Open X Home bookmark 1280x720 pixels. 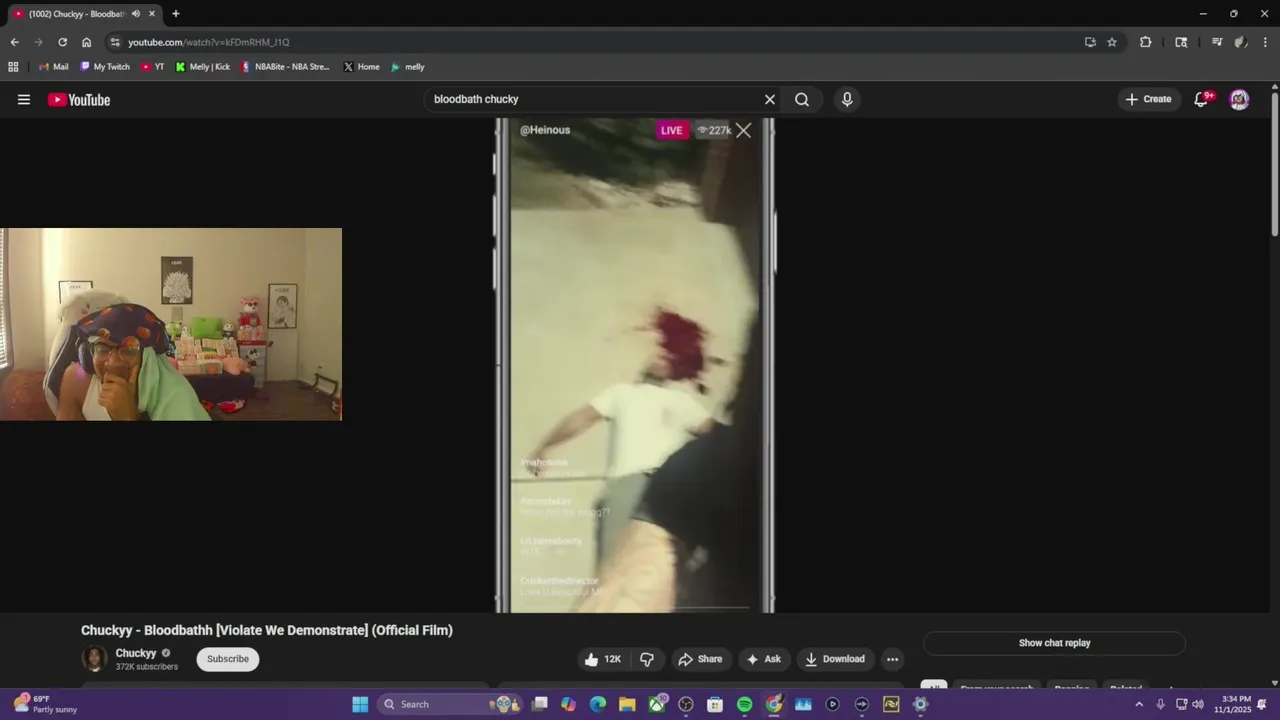361,67
